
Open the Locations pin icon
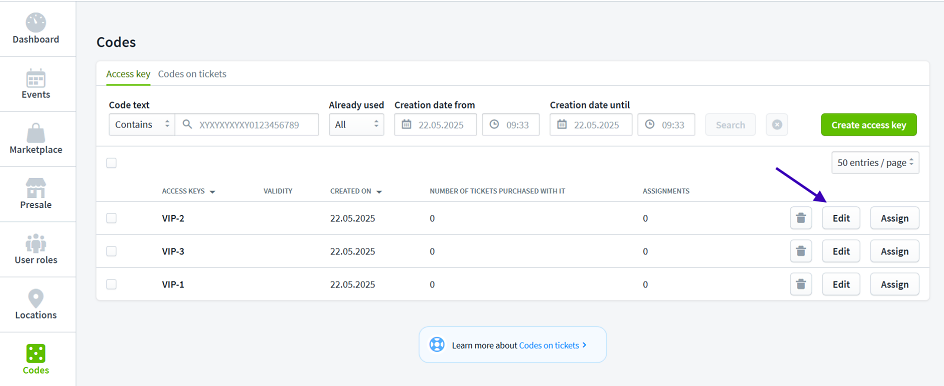click(36, 298)
